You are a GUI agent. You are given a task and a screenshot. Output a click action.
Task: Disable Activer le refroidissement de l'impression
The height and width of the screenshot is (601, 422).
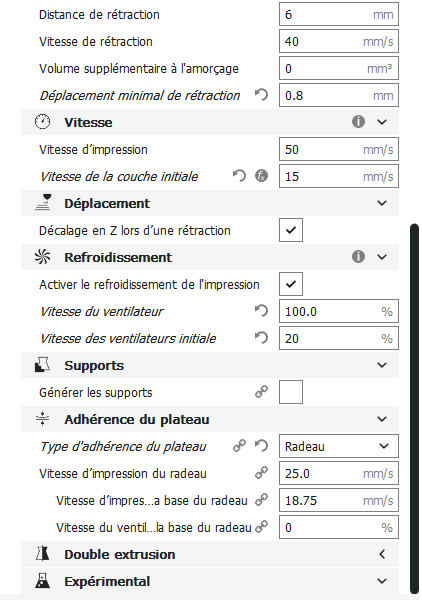pyautogui.click(x=291, y=284)
